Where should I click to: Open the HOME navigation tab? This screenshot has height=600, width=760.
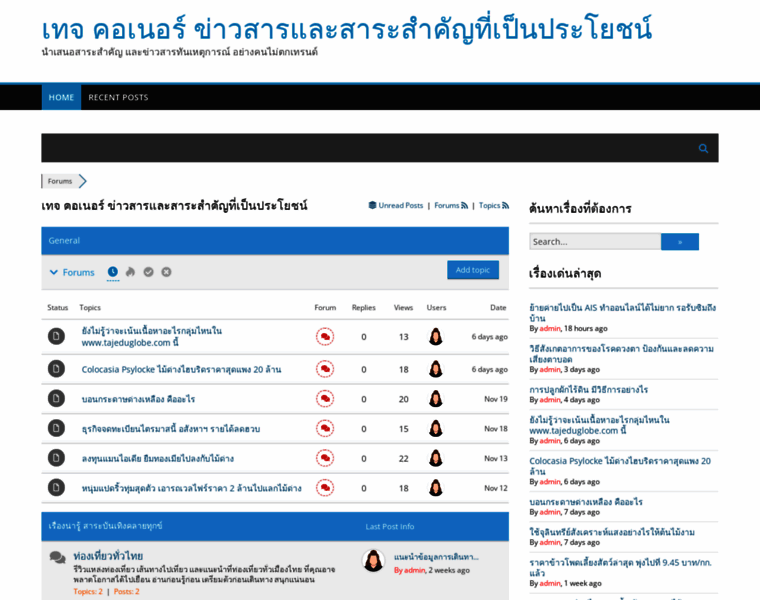tap(61, 97)
